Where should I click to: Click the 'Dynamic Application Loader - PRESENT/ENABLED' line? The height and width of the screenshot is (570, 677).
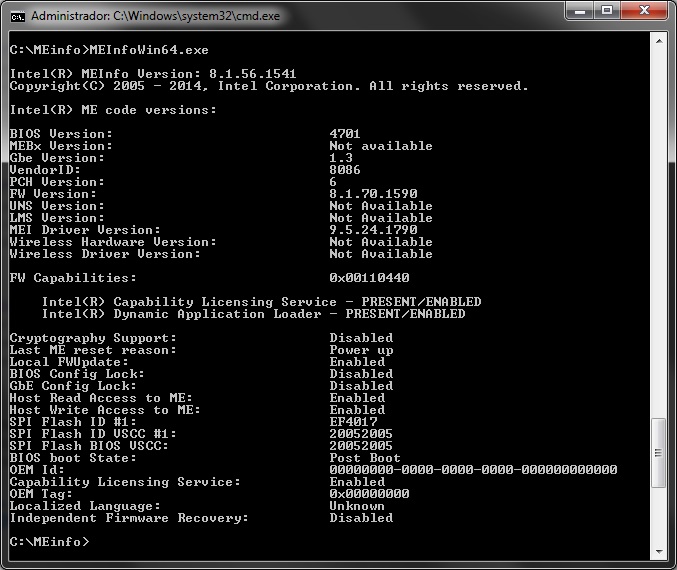coord(253,314)
